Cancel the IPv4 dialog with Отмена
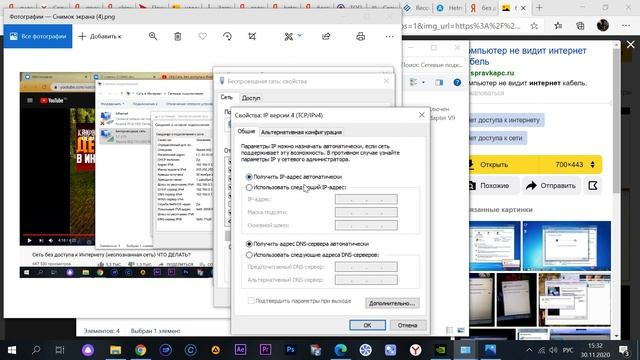640x360 pixels. 407,325
